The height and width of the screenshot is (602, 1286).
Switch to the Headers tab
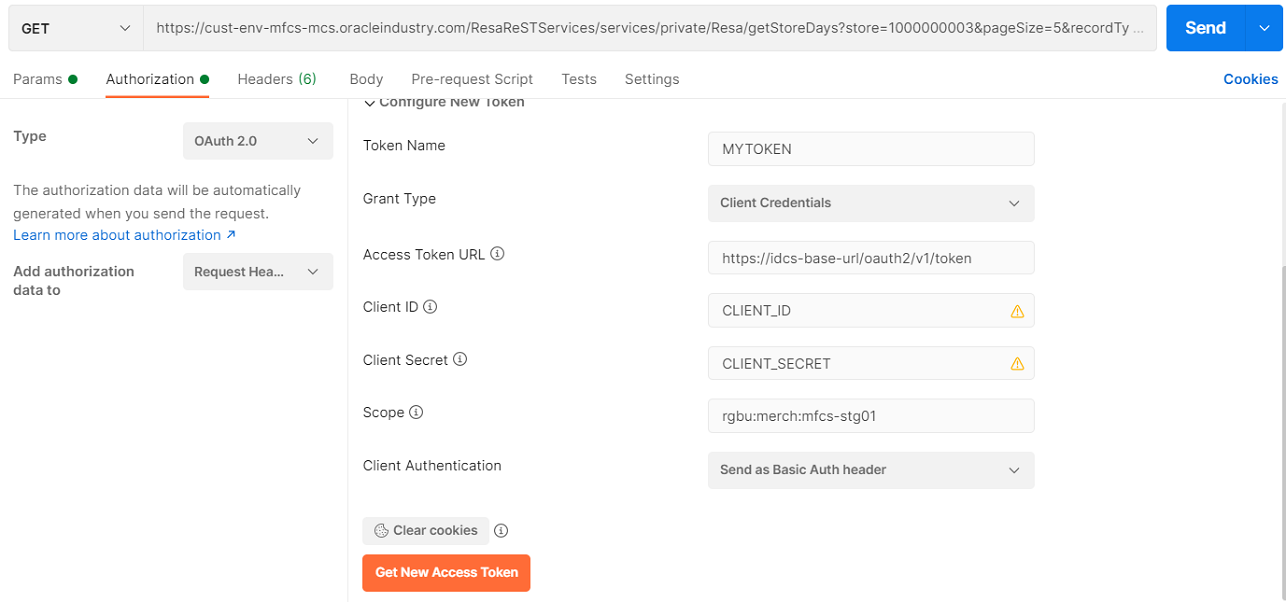[277, 78]
